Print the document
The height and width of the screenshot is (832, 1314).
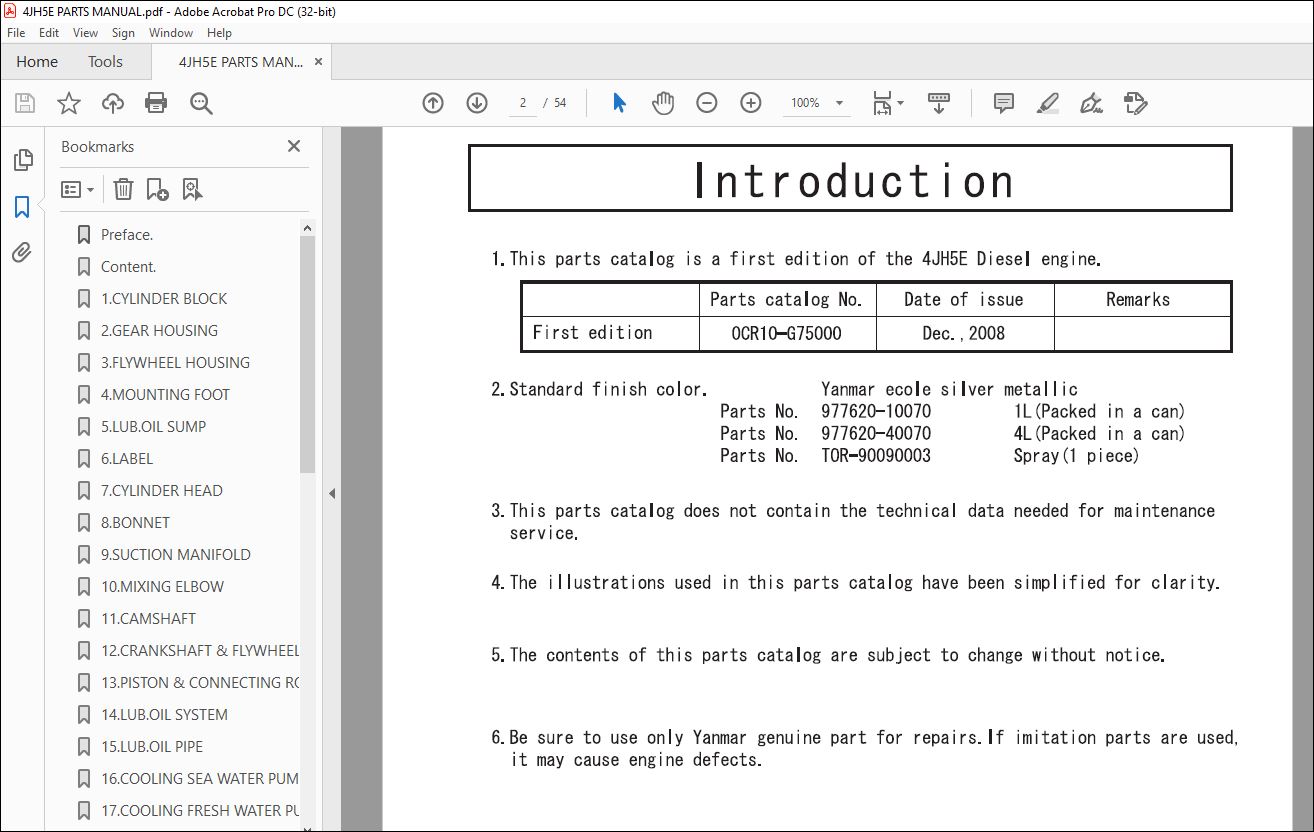pos(156,103)
